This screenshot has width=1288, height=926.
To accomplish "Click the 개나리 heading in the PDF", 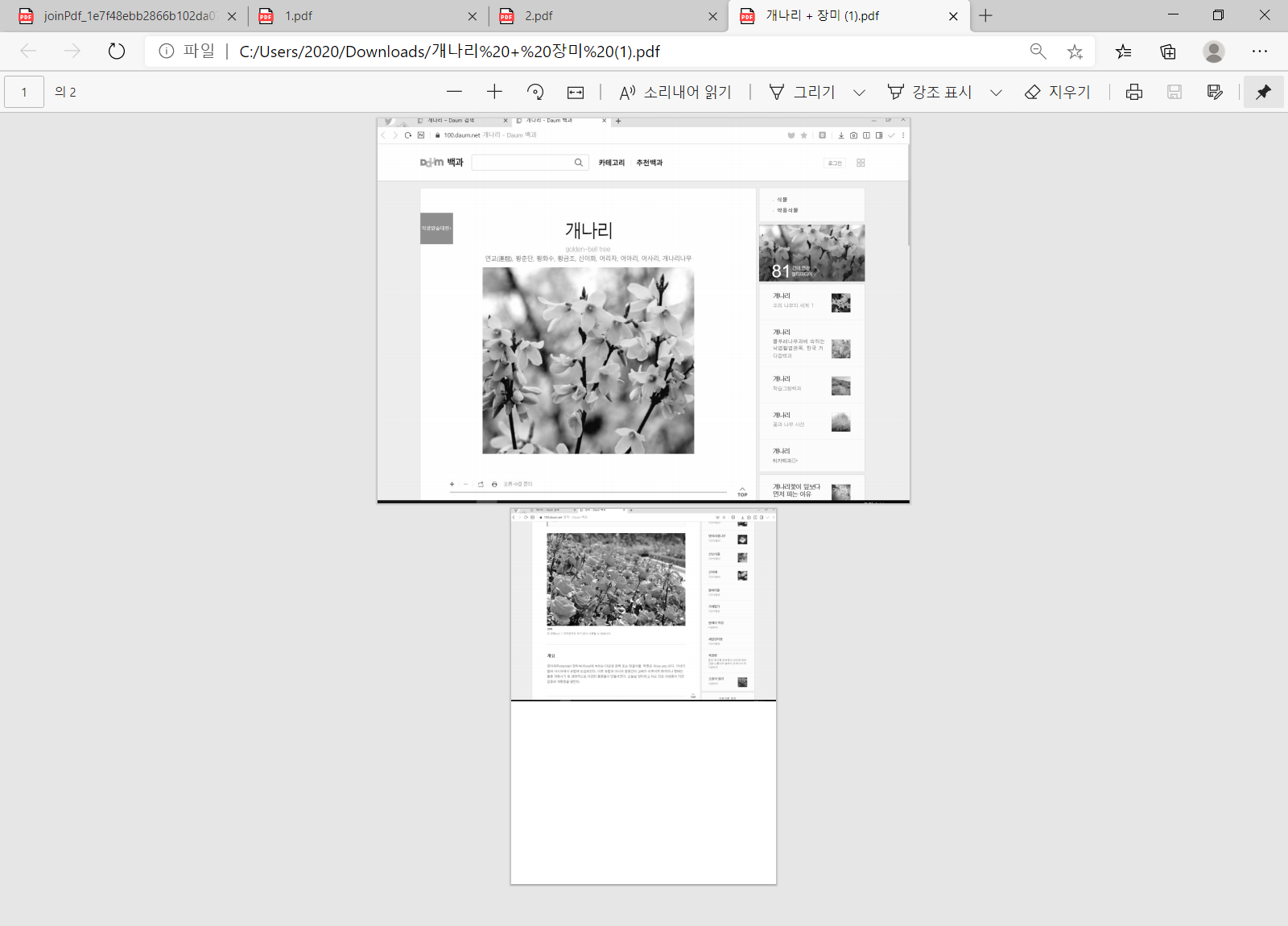I will (x=588, y=230).
